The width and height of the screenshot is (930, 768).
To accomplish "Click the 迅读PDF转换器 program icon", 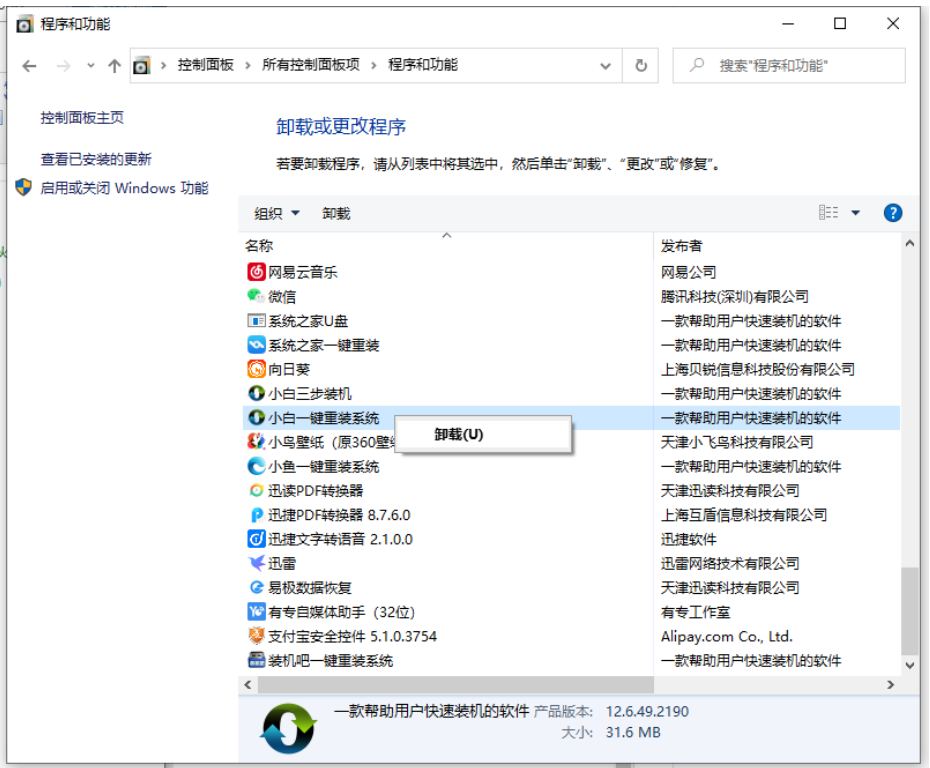I will [x=256, y=490].
